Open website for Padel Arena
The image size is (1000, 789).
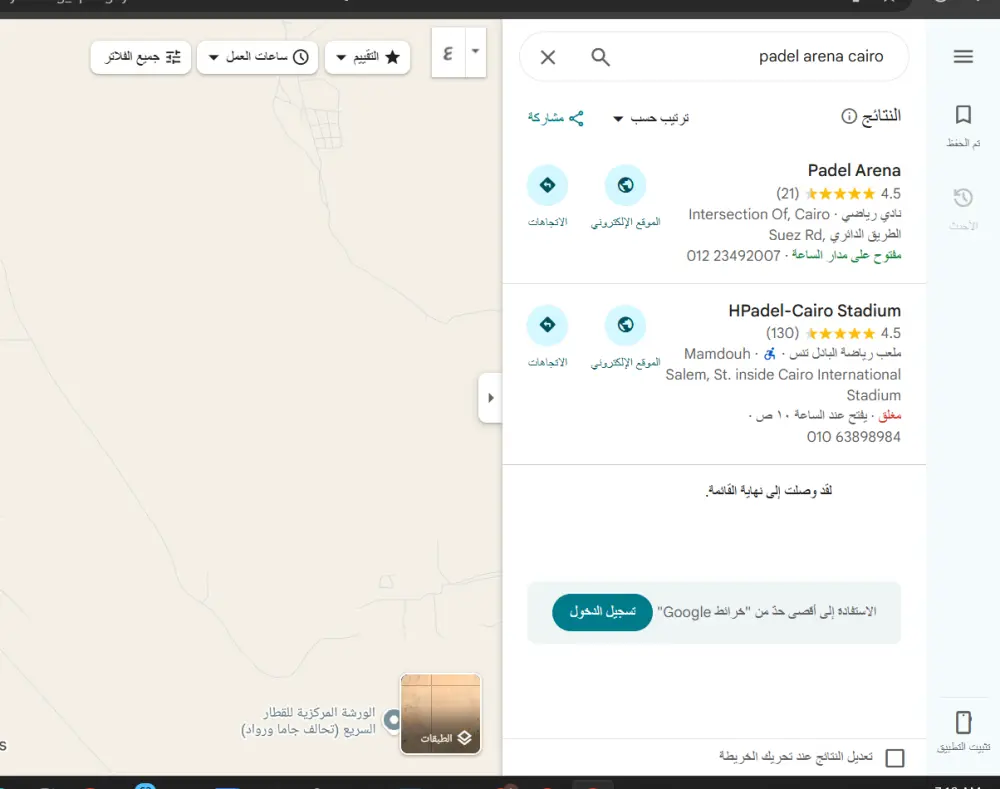[x=625, y=186]
